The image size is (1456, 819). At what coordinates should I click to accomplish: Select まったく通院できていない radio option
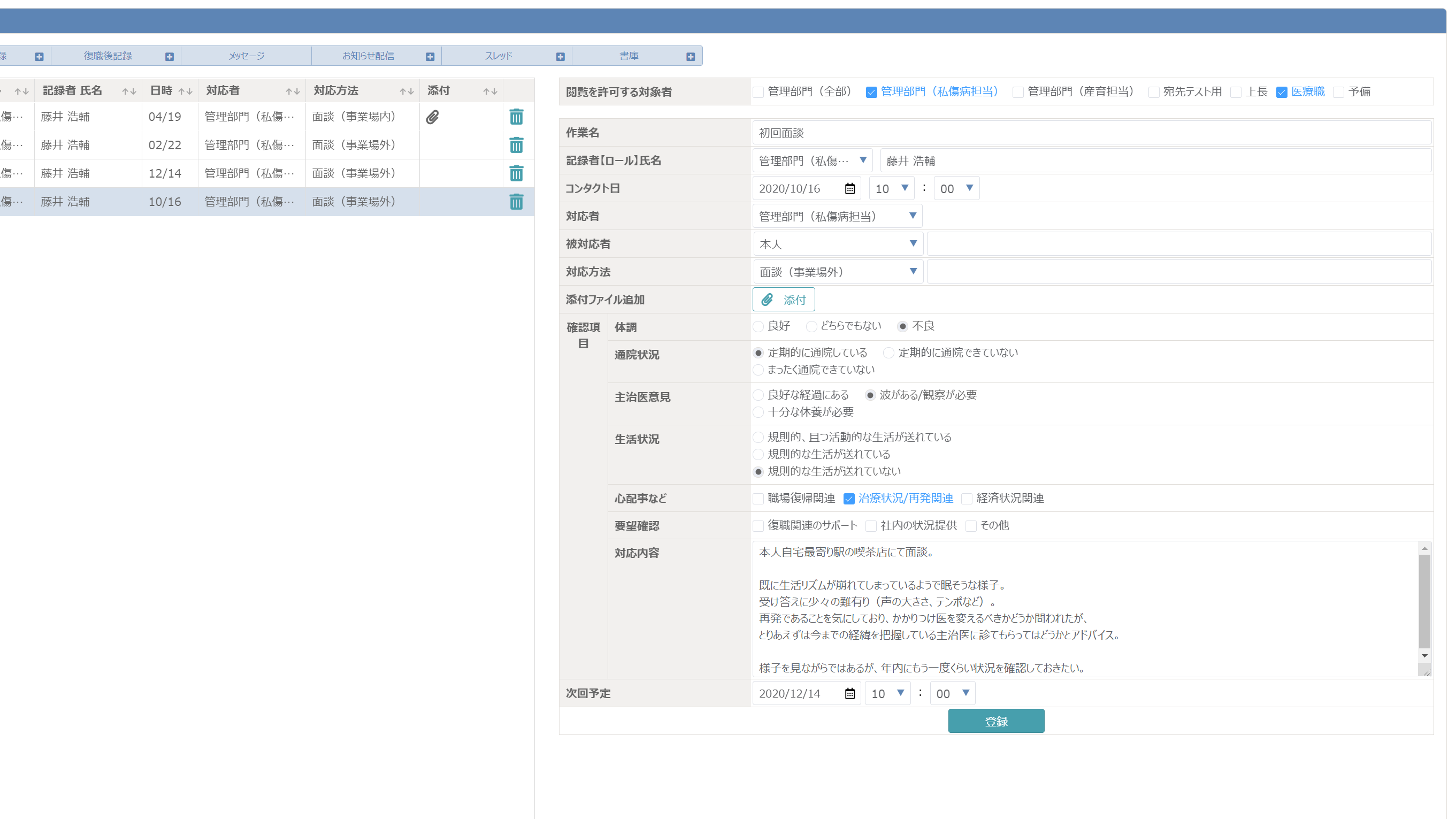pos(758,370)
